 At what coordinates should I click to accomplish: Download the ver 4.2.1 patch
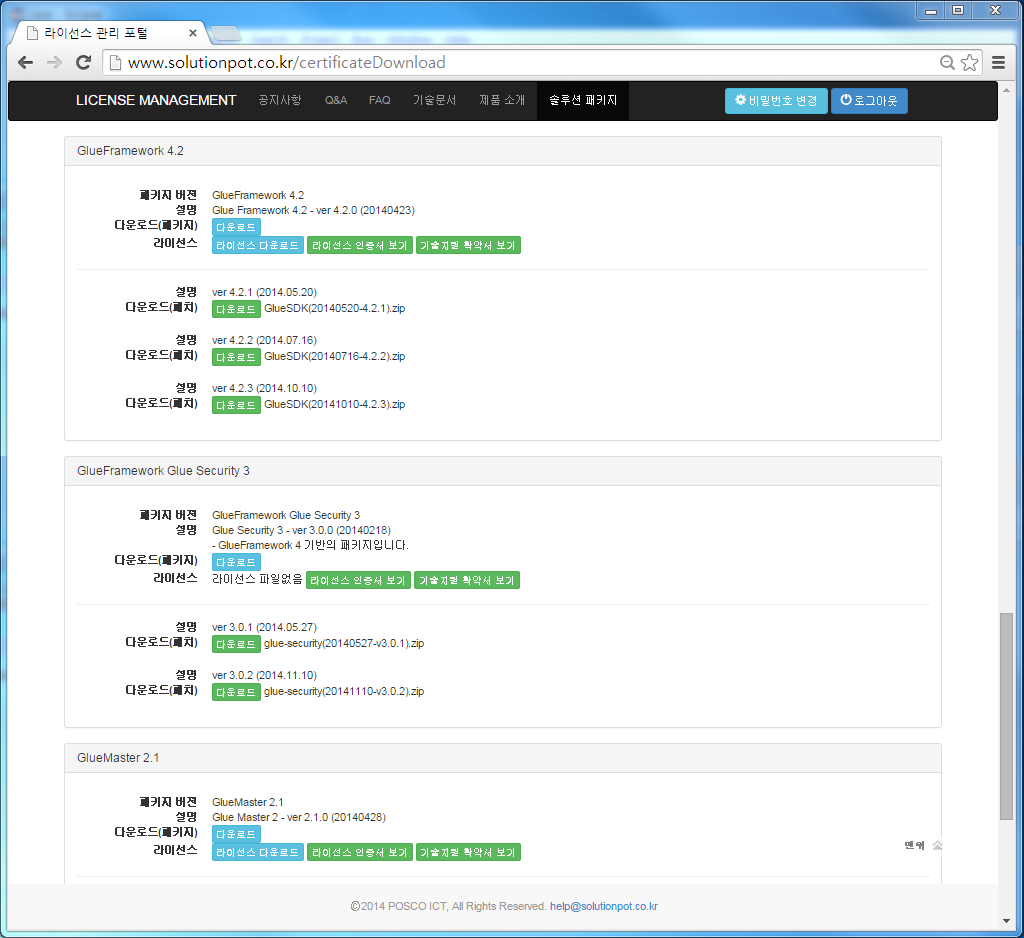[236, 309]
